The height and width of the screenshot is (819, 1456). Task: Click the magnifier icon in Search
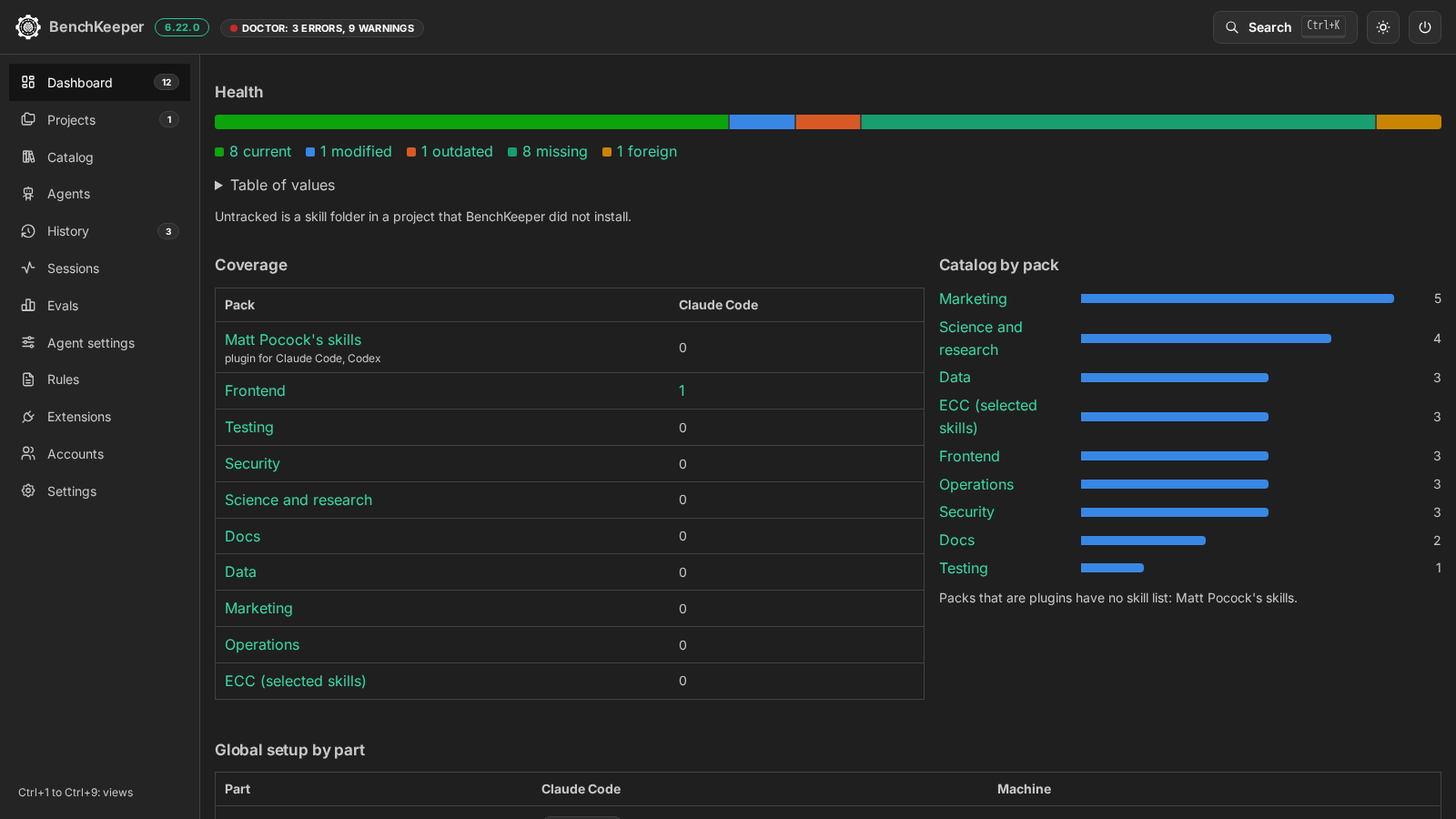pos(1232,27)
